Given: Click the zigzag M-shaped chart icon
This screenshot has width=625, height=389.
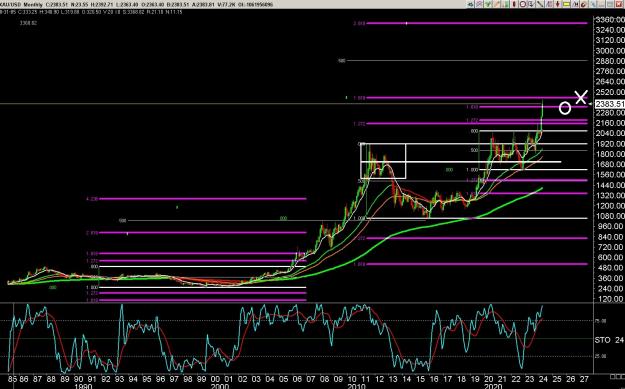Looking at the screenshot, I should click(x=575, y=4).
